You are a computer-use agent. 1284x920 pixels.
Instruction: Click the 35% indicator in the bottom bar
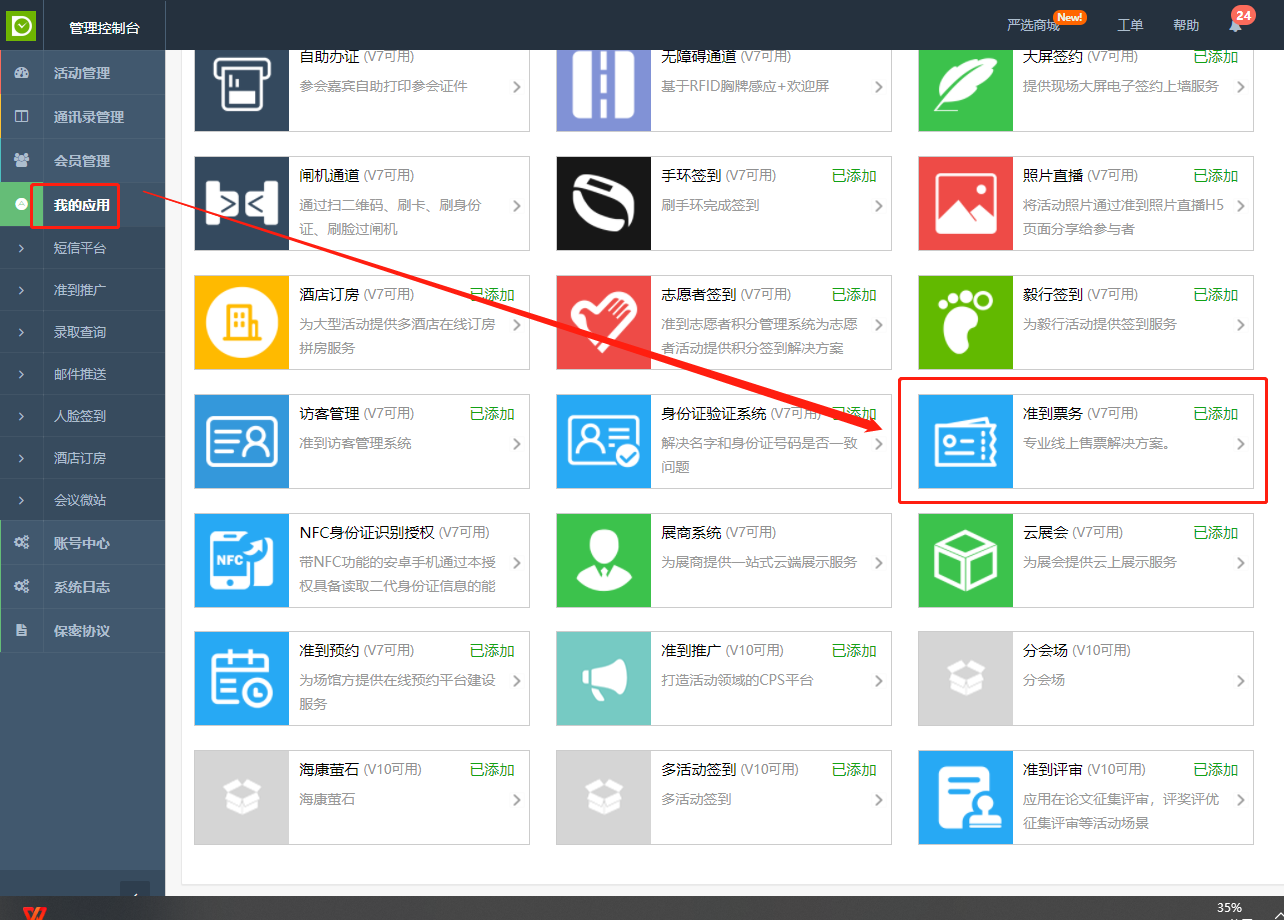coord(1229,908)
